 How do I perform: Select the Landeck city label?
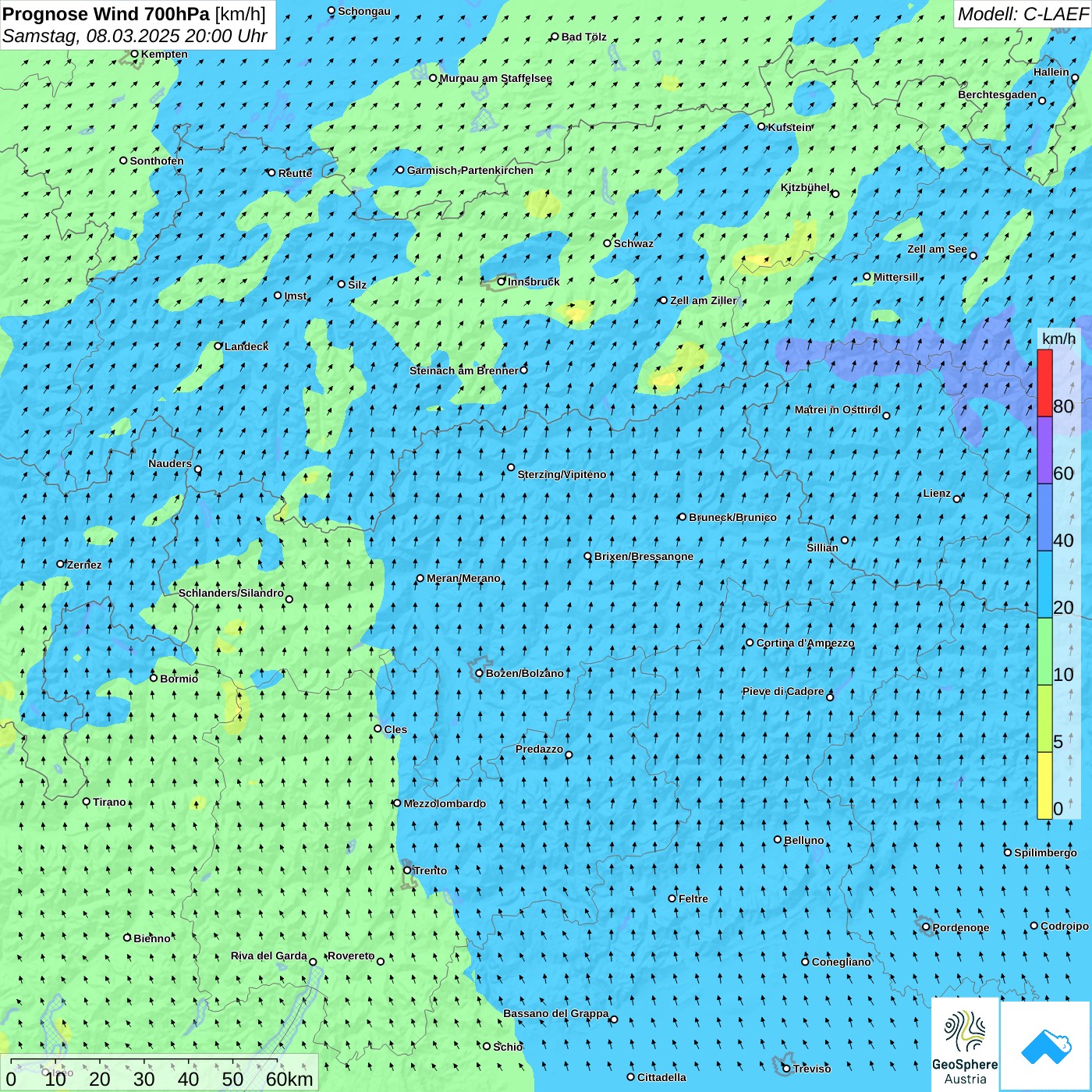point(246,346)
